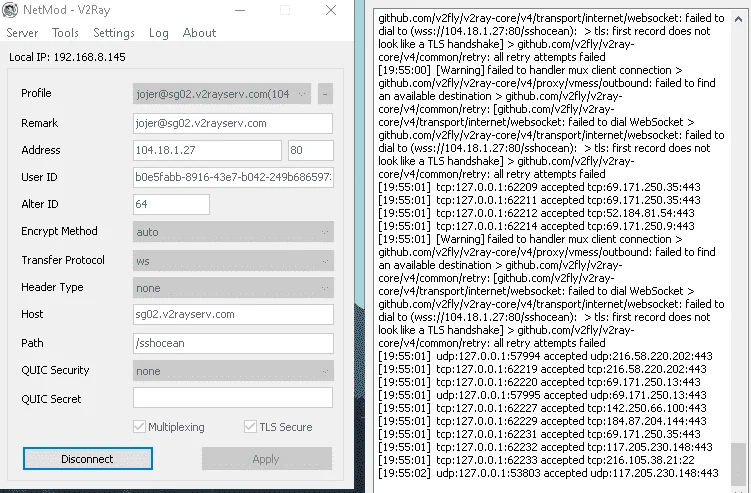
Task: Click the User ID field
Action: (233, 177)
